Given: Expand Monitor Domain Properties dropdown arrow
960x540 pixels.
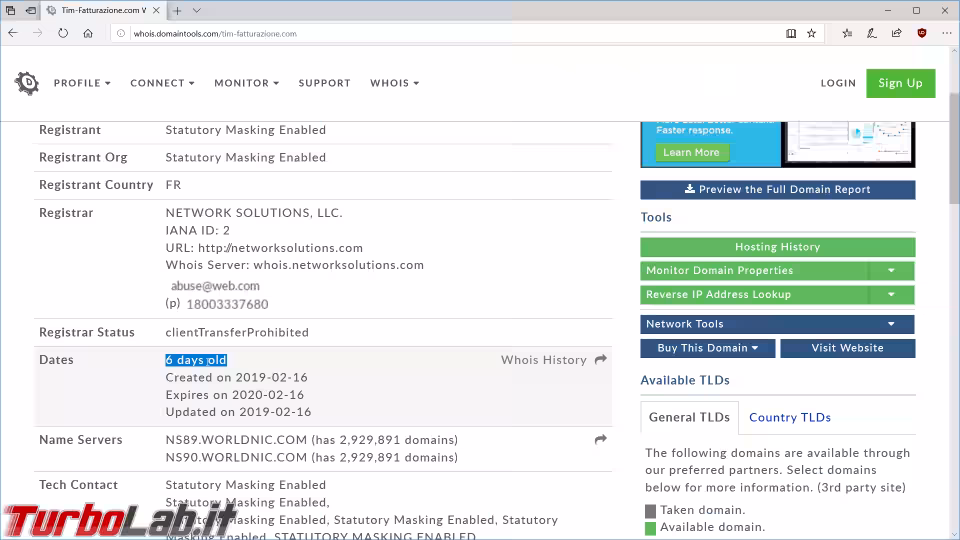Looking at the screenshot, I should (x=891, y=271).
